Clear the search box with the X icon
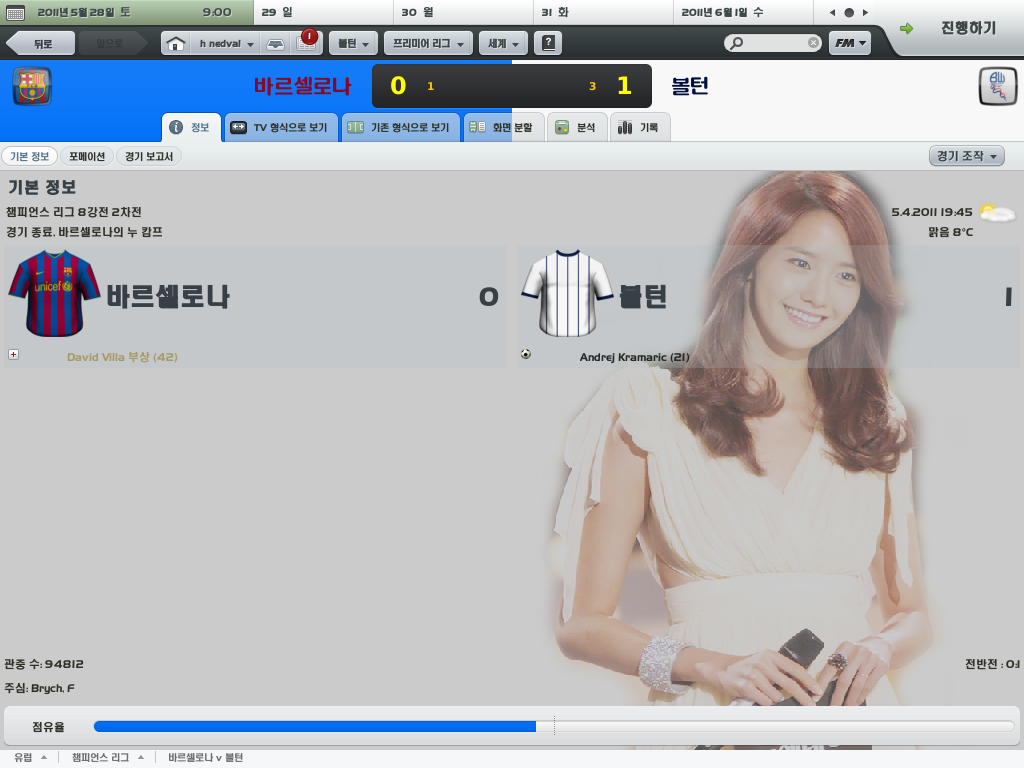 (x=813, y=43)
